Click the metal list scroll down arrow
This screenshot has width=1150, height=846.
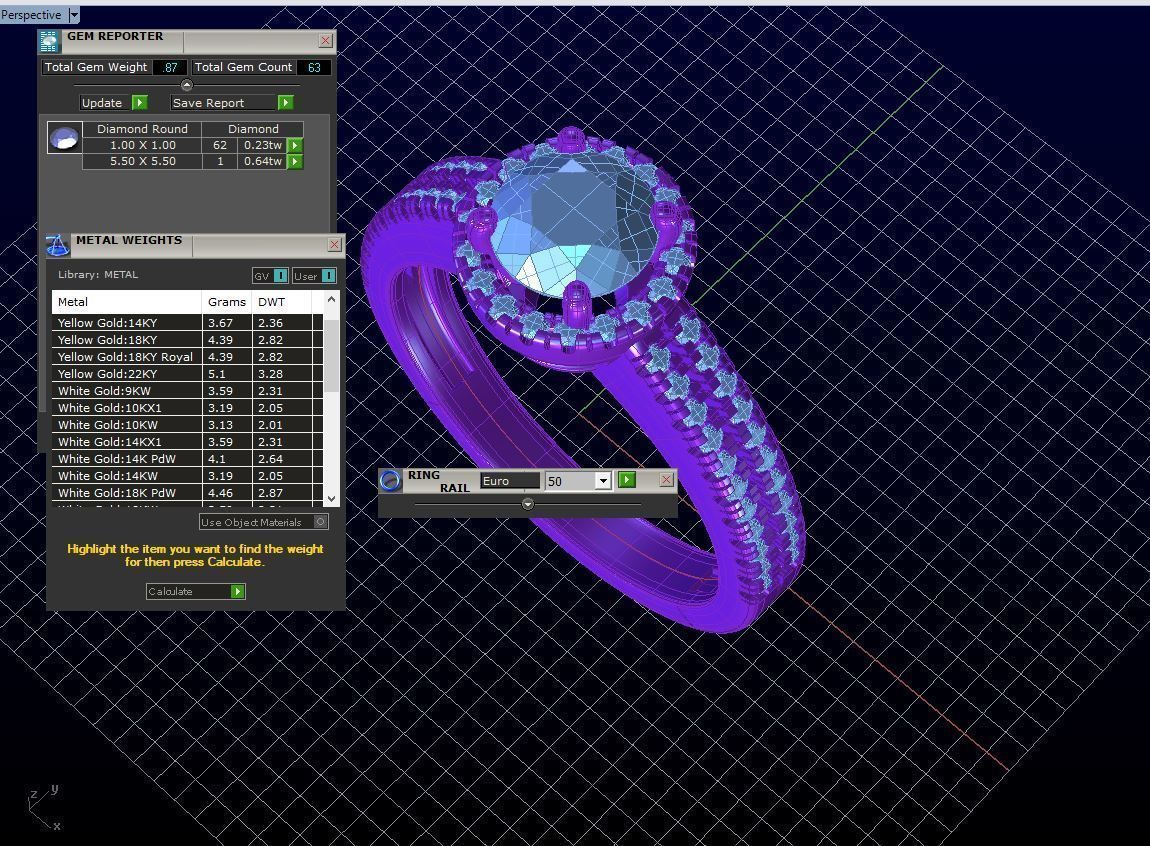332,499
